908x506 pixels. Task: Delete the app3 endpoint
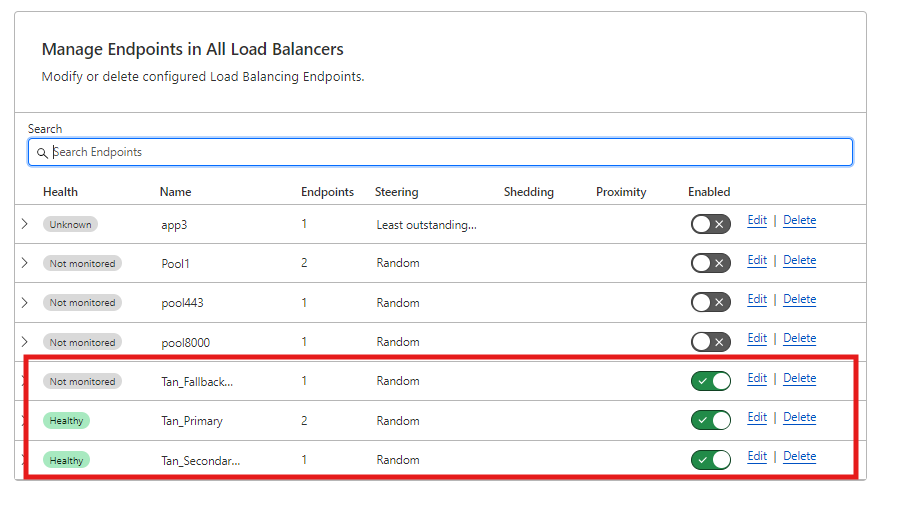pos(799,221)
